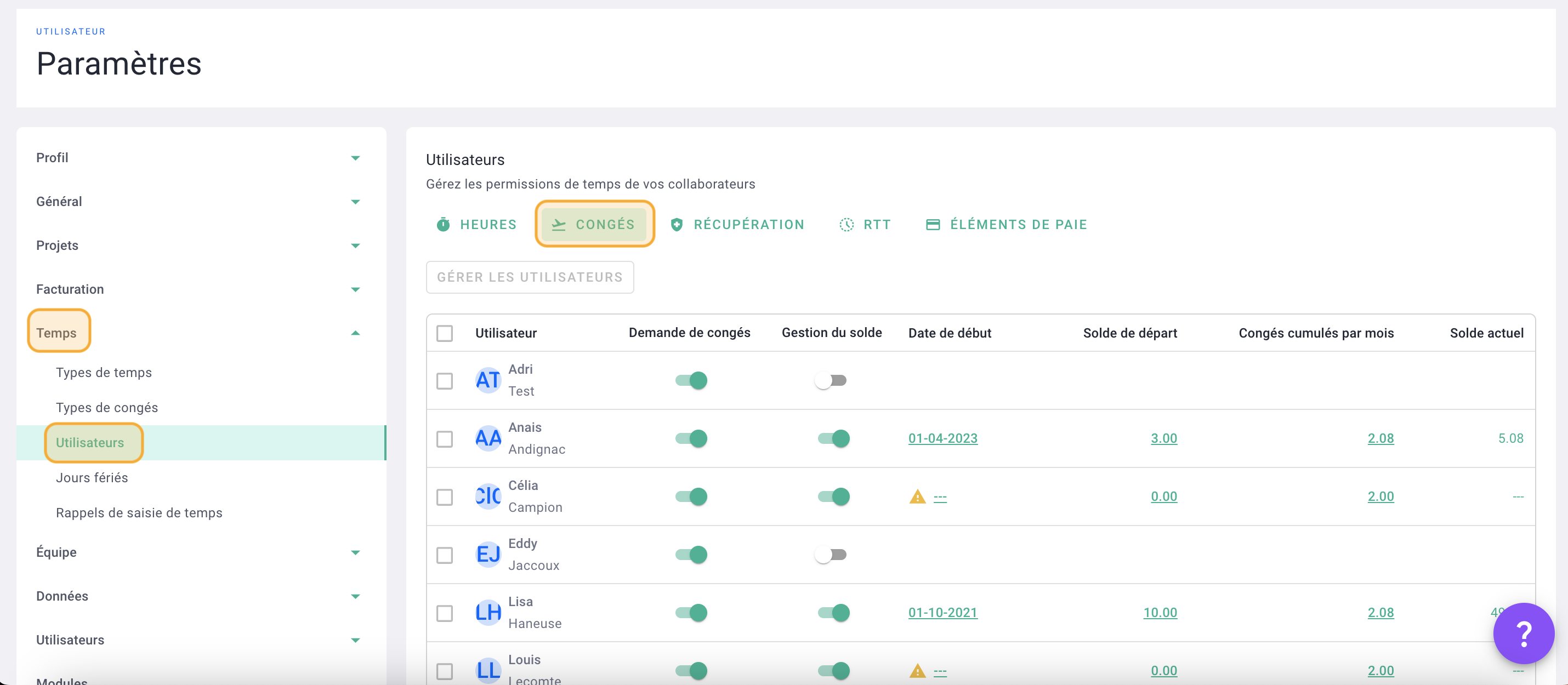Screen dimensions: 1568x685
Task: Open Jours fériés submenu item
Action: pos(92,477)
